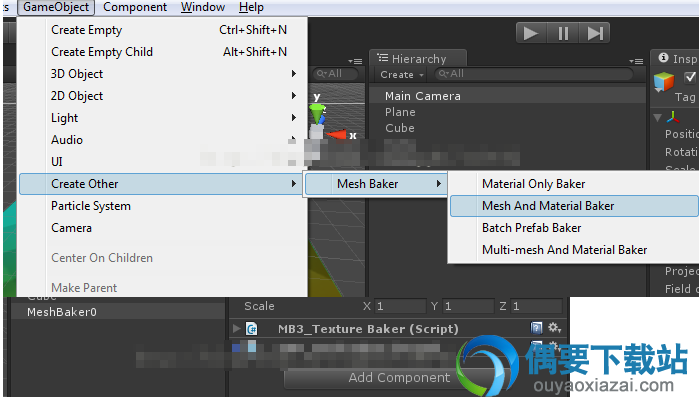
Task: Open gear settings for MB3_Texture Baker script
Action: click(555, 328)
